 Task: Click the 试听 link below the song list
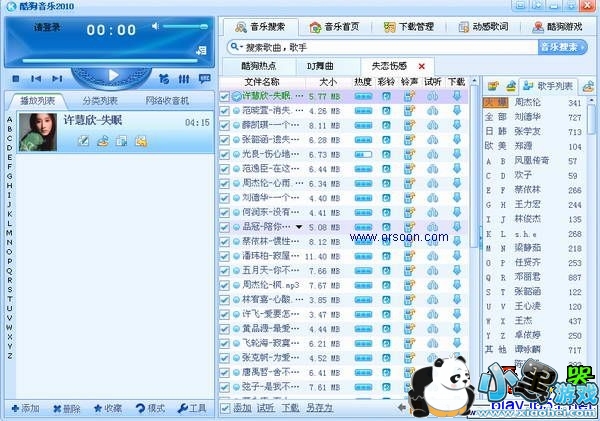point(266,408)
